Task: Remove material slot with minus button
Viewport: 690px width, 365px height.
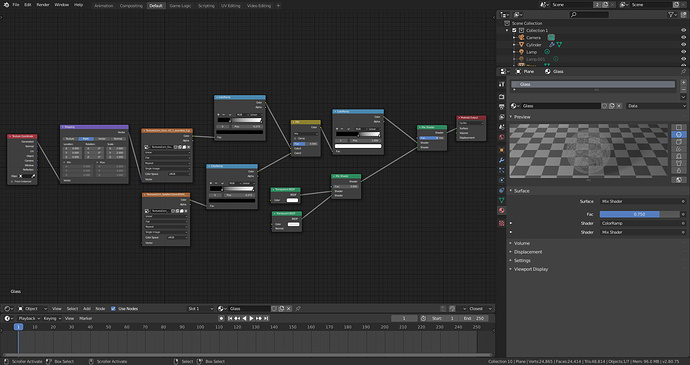Action: [x=683, y=89]
